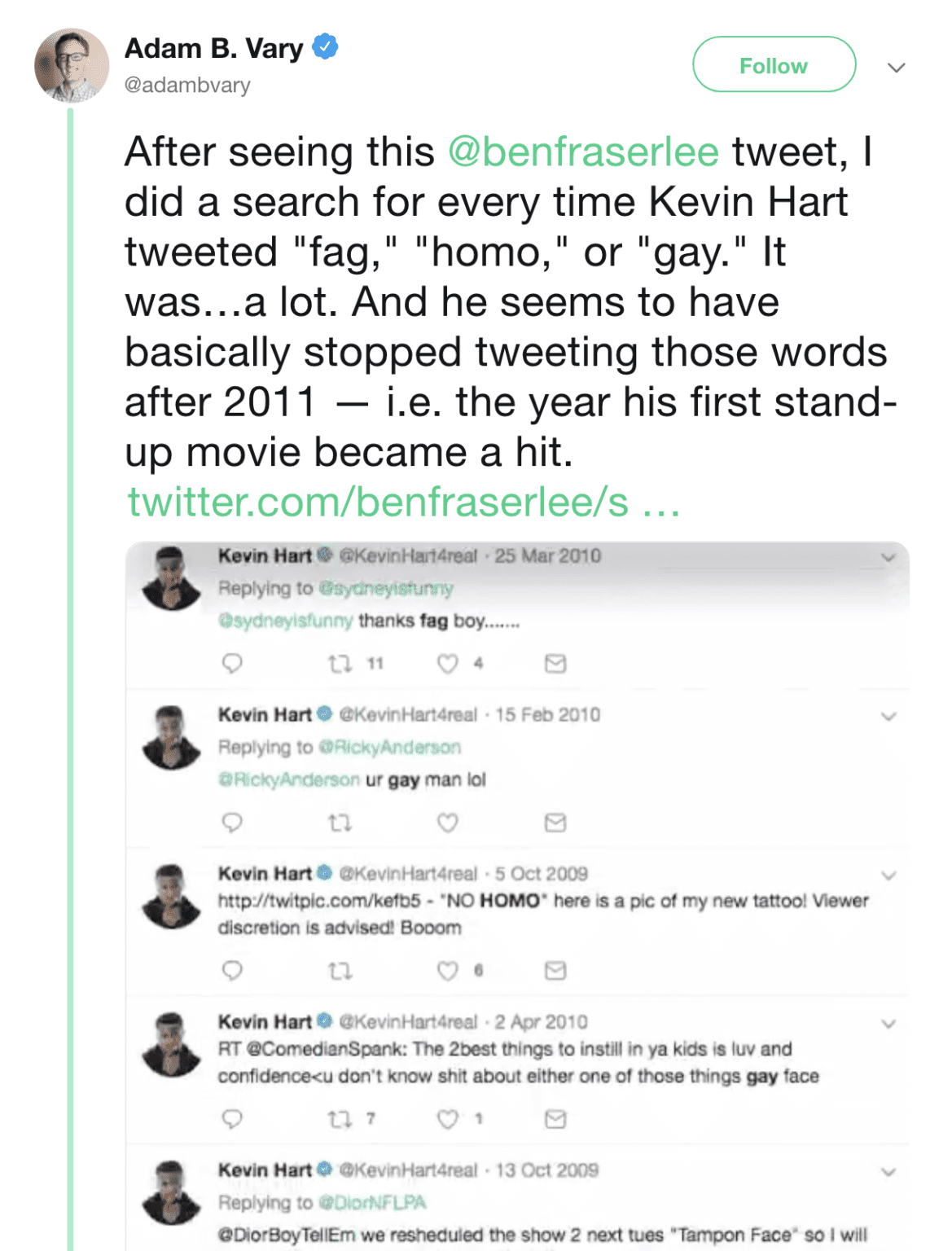Image resolution: width=952 pixels, height=1251 pixels.
Task: Open the @benfraserlee mention link
Action: coord(583,152)
